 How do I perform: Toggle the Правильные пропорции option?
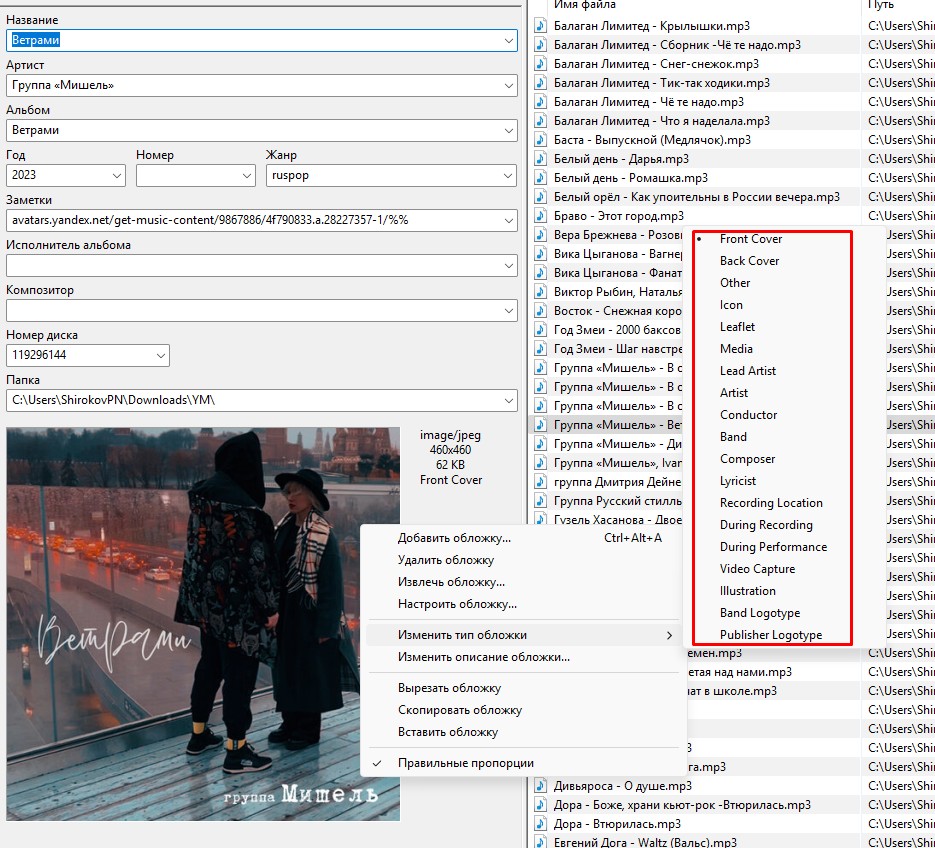[465, 763]
